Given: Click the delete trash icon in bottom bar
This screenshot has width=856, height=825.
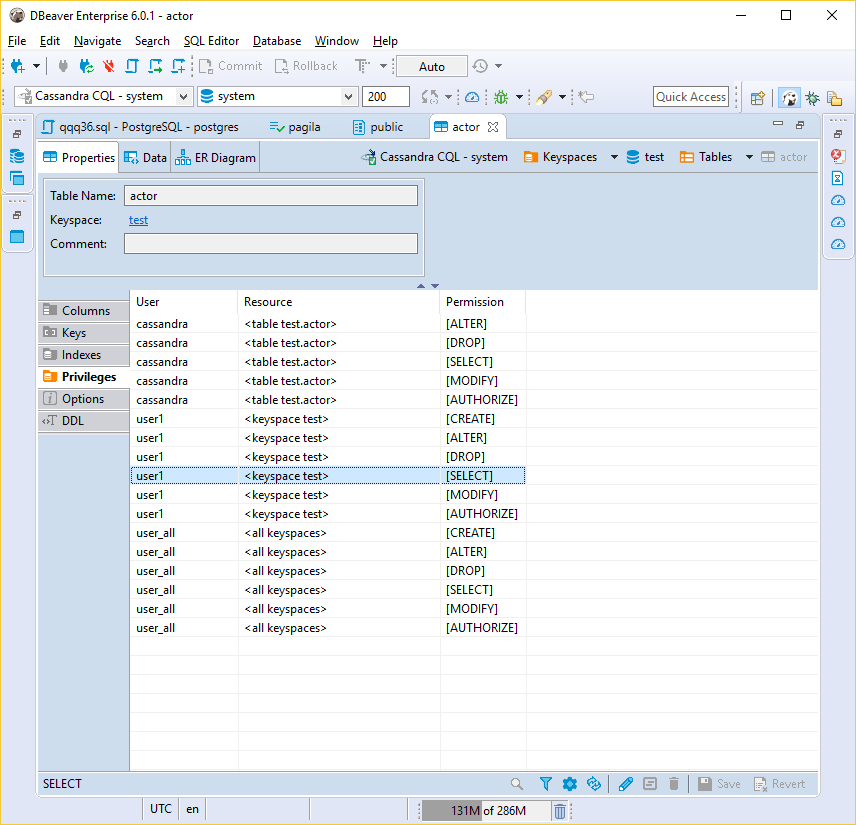Looking at the screenshot, I should click(674, 784).
